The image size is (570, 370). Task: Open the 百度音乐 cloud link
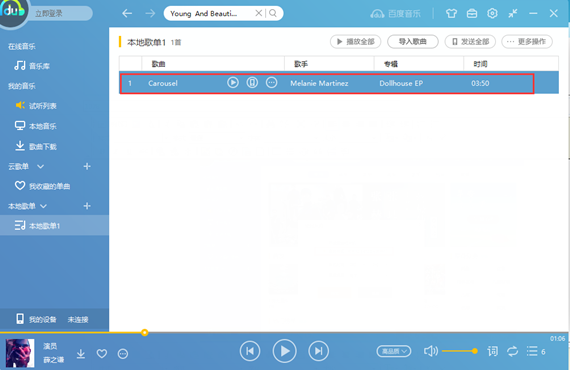tap(395, 14)
